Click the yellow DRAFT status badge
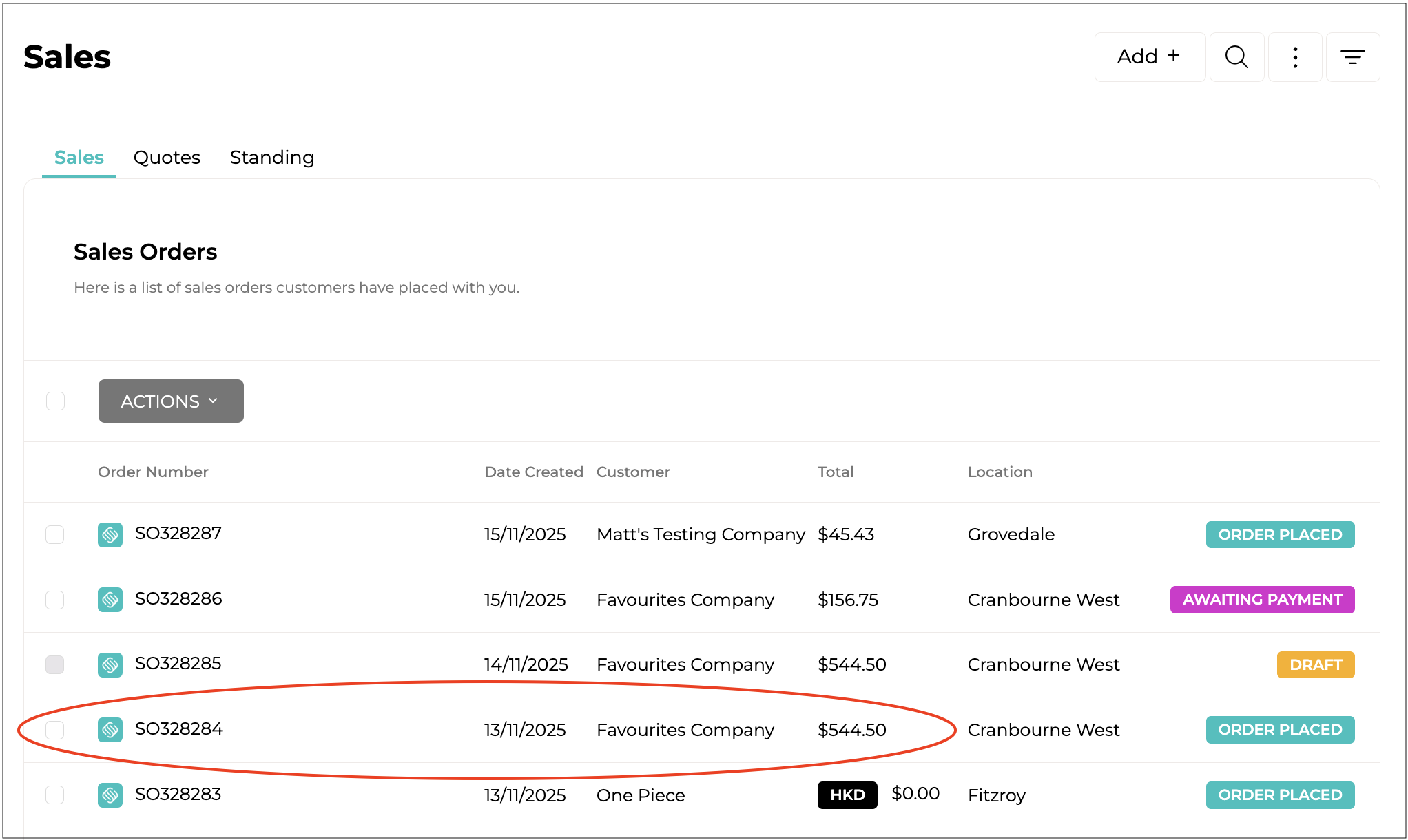 click(1315, 665)
